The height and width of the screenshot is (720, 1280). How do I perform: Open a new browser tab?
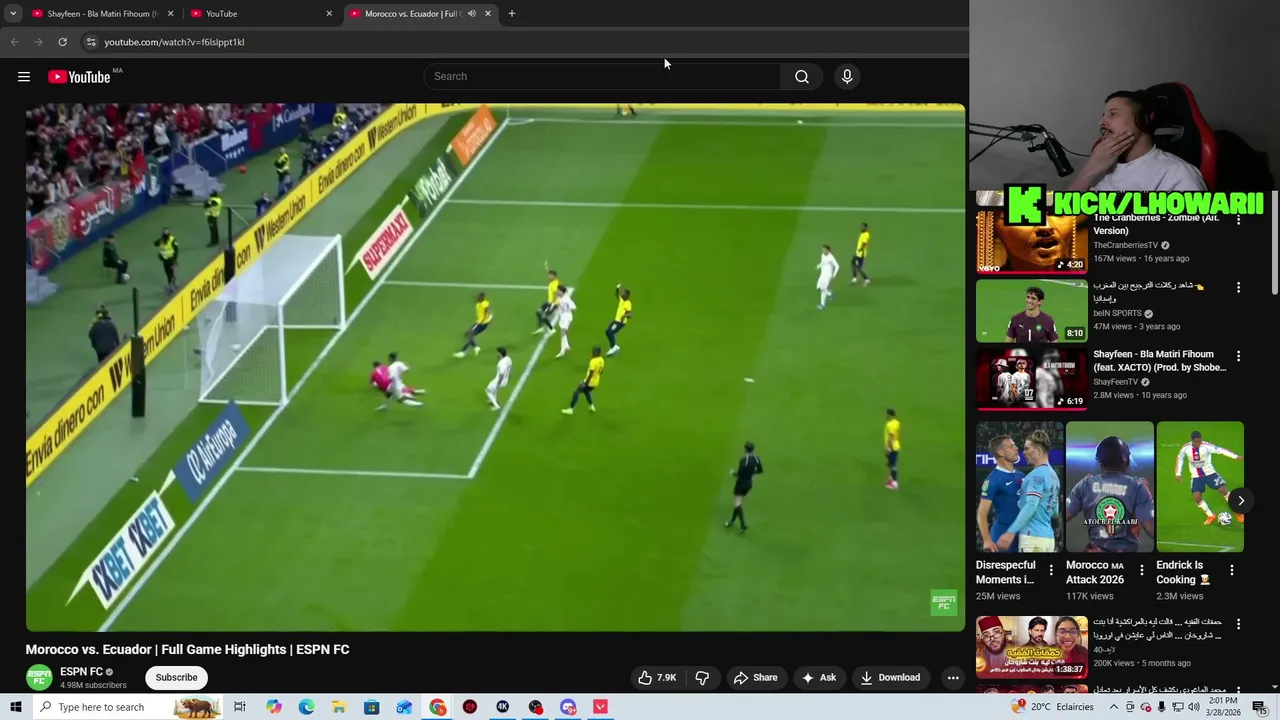pyautogui.click(x=512, y=14)
